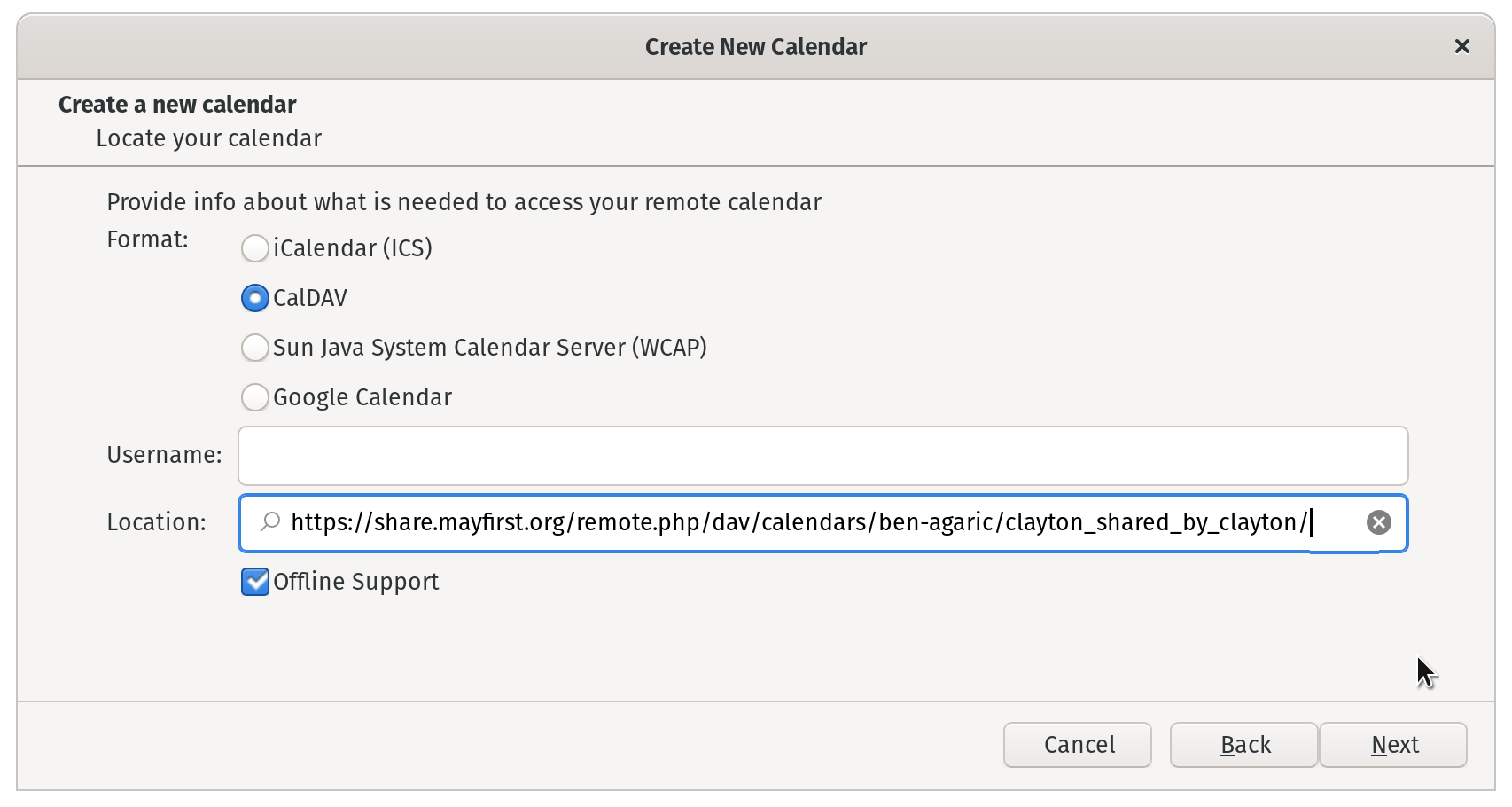Pick Sun Java System Calendar Server (WCAP)
This screenshot has height=807, width=1512.
pos(255,348)
